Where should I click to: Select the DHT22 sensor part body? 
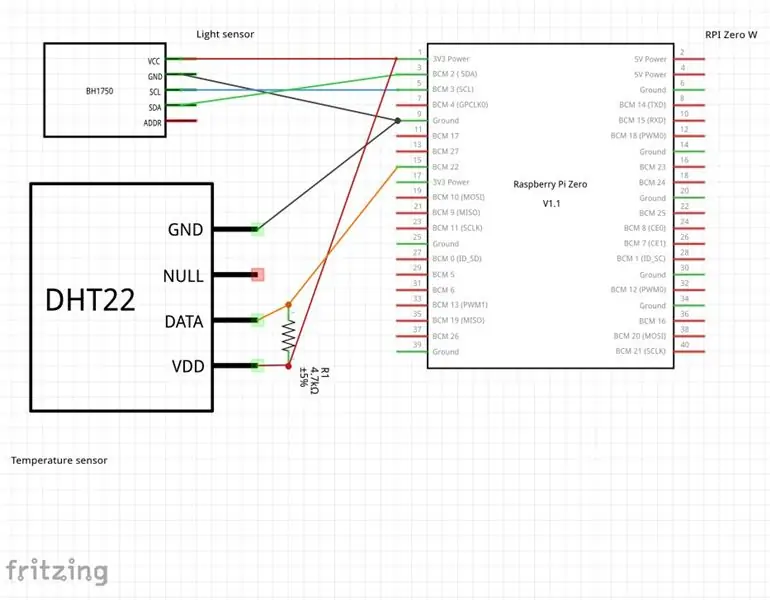[x=121, y=297]
